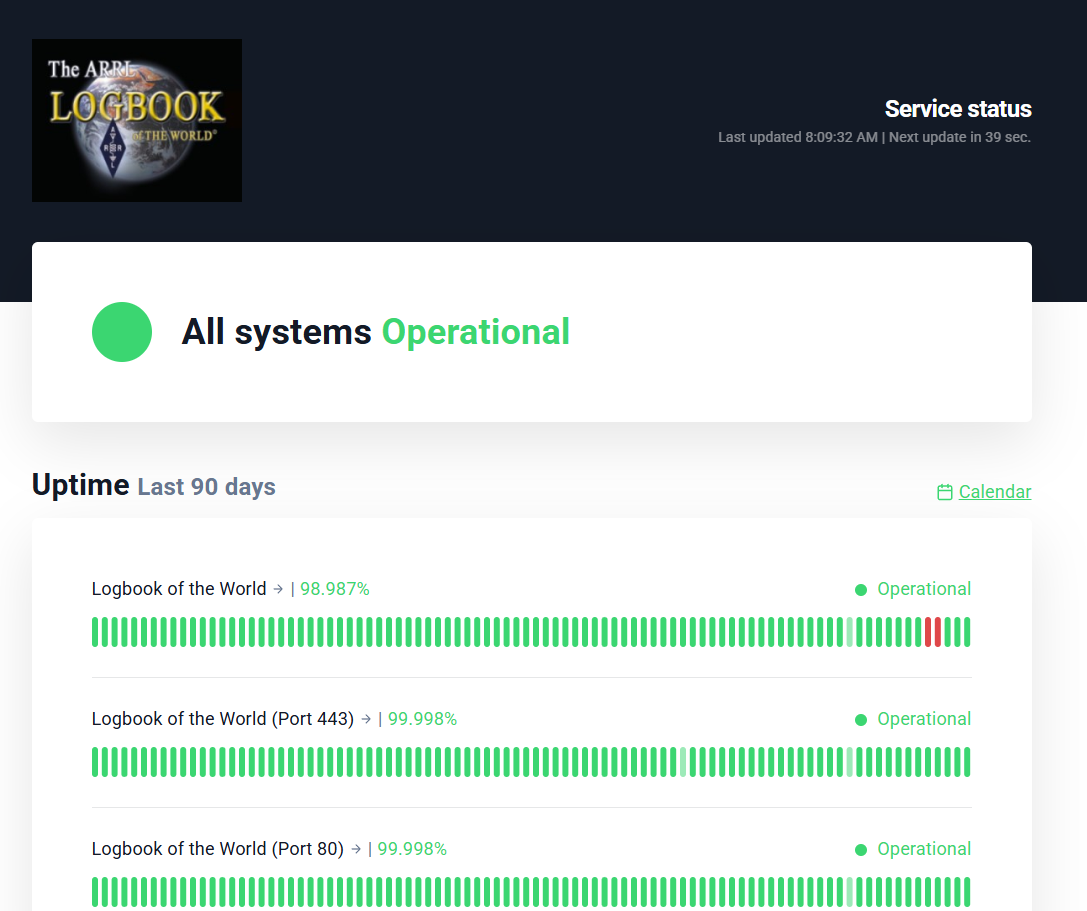The width and height of the screenshot is (1087, 911).
Task: Click Operational status of Port 443 monitor
Action: click(x=924, y=719)
